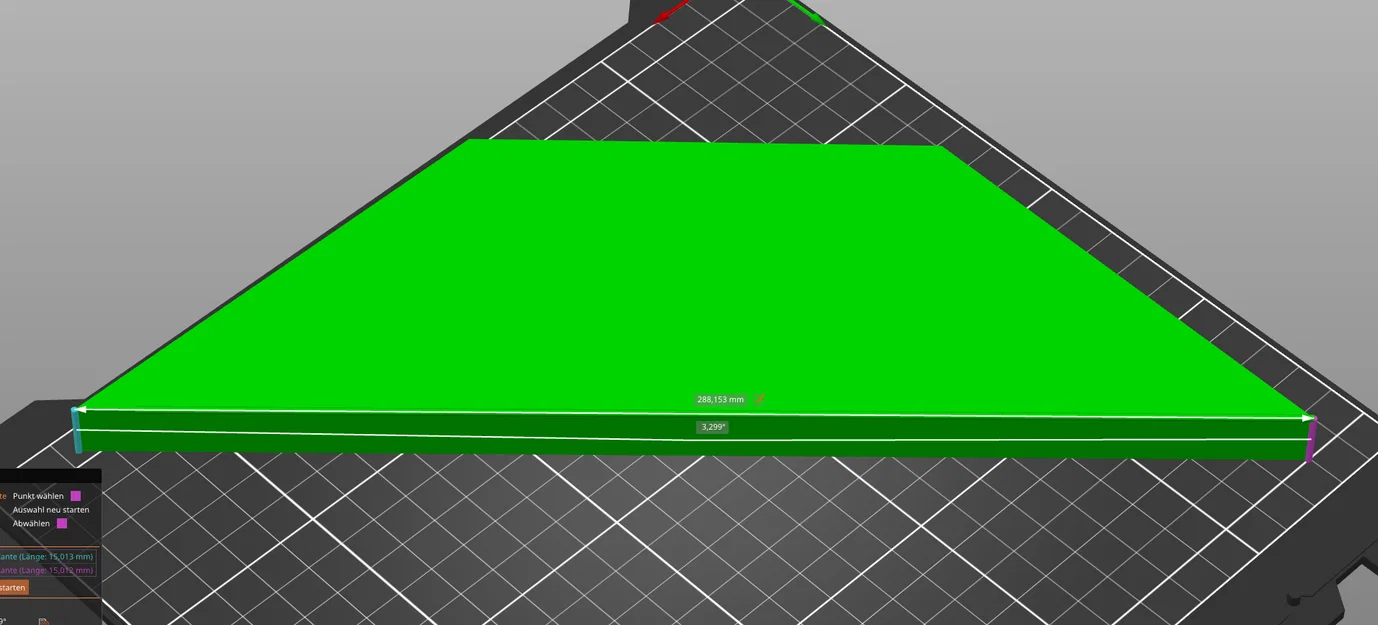Screen dimensions: 1378x625
Task: Click the Auswahl neu starten label
Action: click(x=50, y=510)
